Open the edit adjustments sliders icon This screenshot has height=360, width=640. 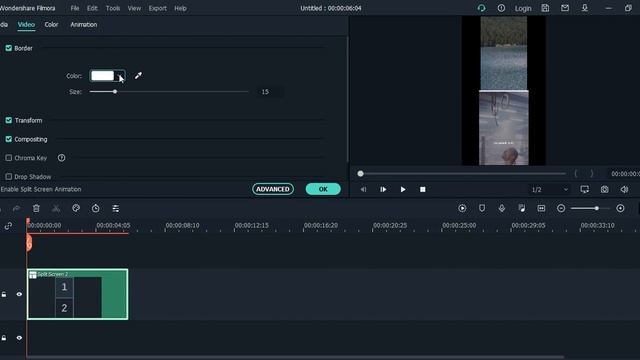click(116, 209)
